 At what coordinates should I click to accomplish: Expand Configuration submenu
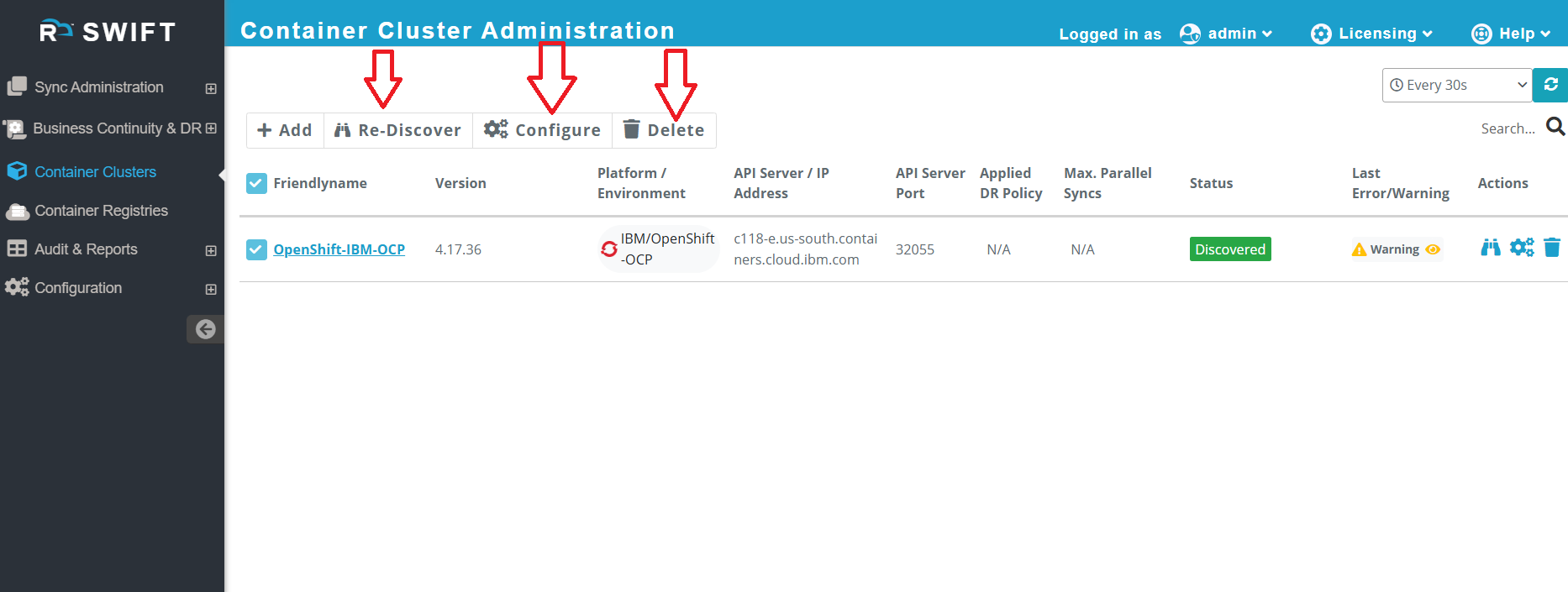point(211,289)
